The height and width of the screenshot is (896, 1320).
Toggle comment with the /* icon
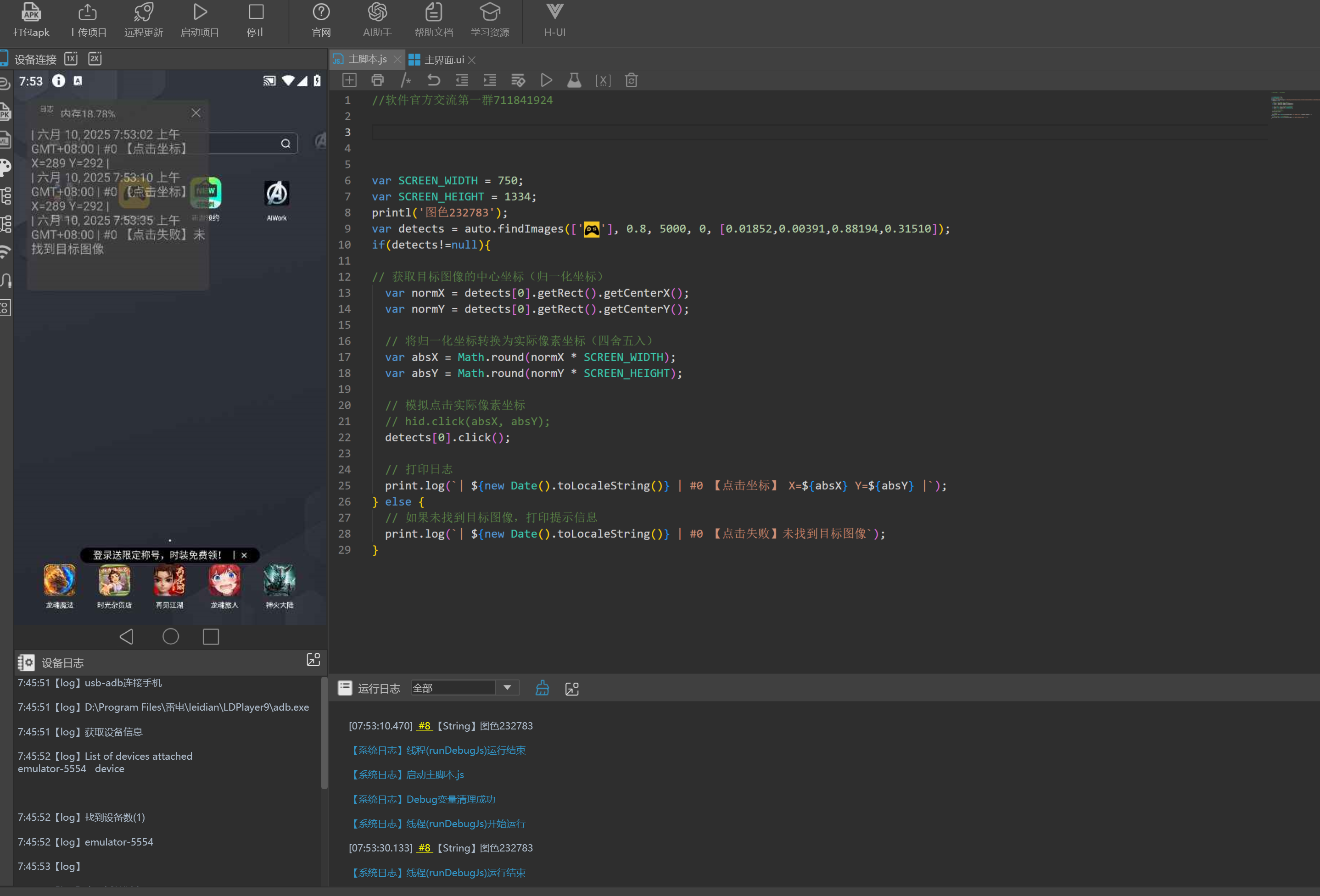pyautogui.click(x=406, y=80)
